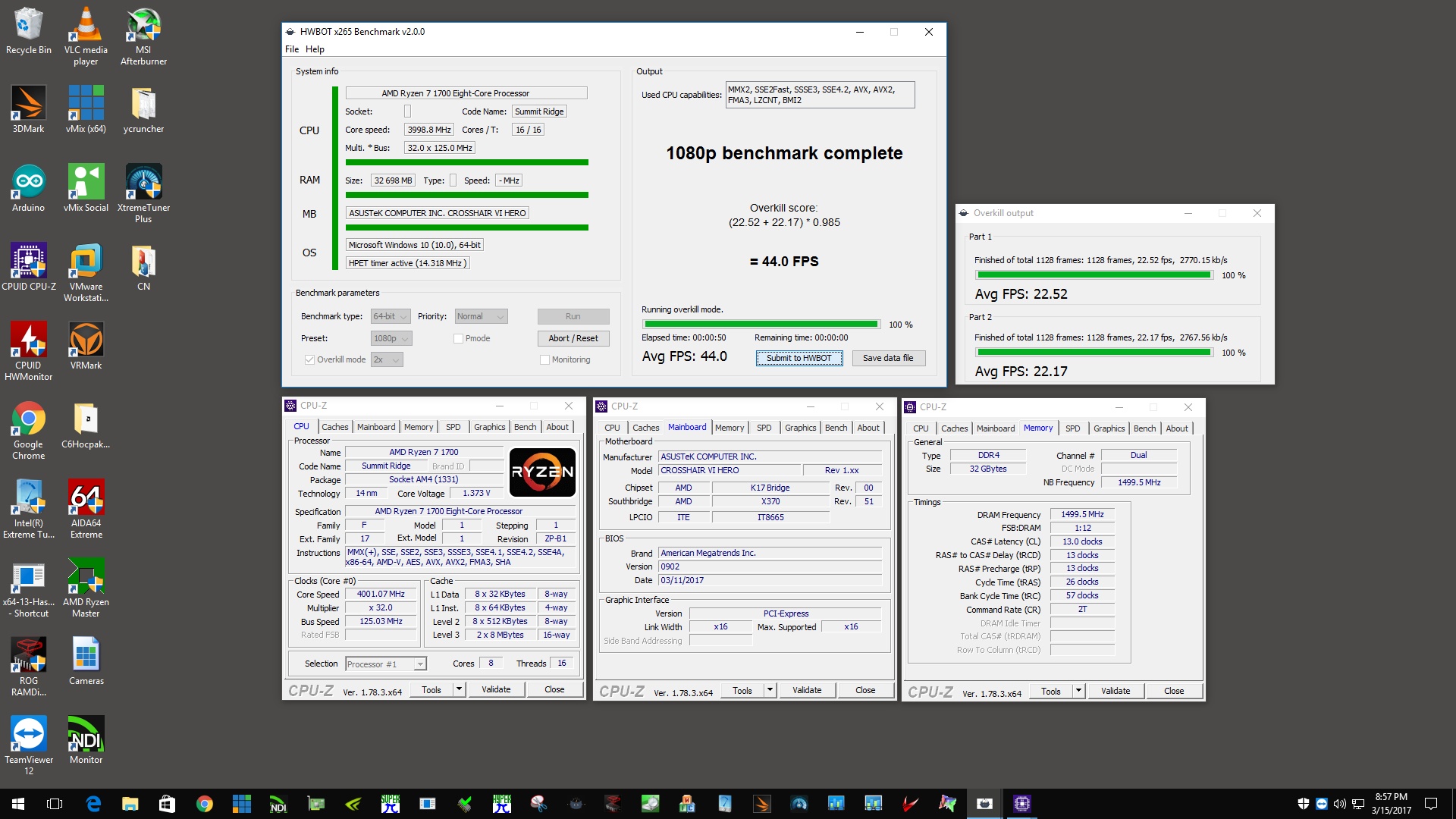Click the Save data file button
Image resolution: width=1456 pixels, height=819 pixels.
click(888, 358)
